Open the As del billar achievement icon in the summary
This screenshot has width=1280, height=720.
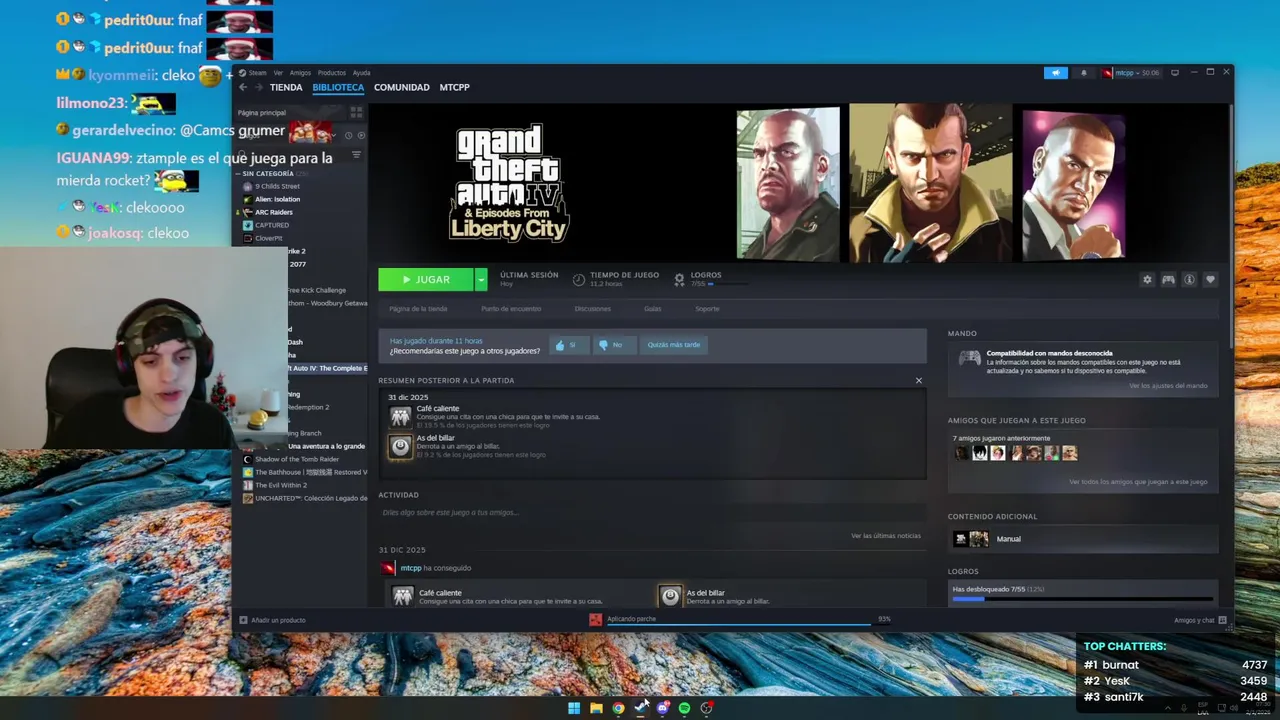point(401,446)
